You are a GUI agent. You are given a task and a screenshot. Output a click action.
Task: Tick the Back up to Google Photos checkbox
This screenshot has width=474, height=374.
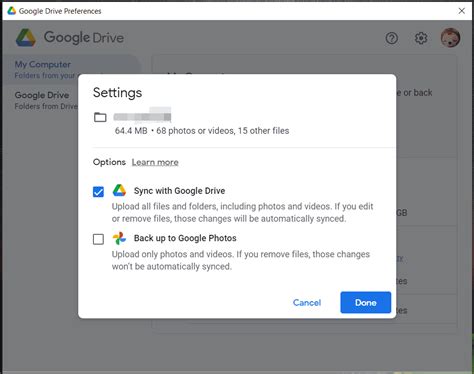pos(98,239)
